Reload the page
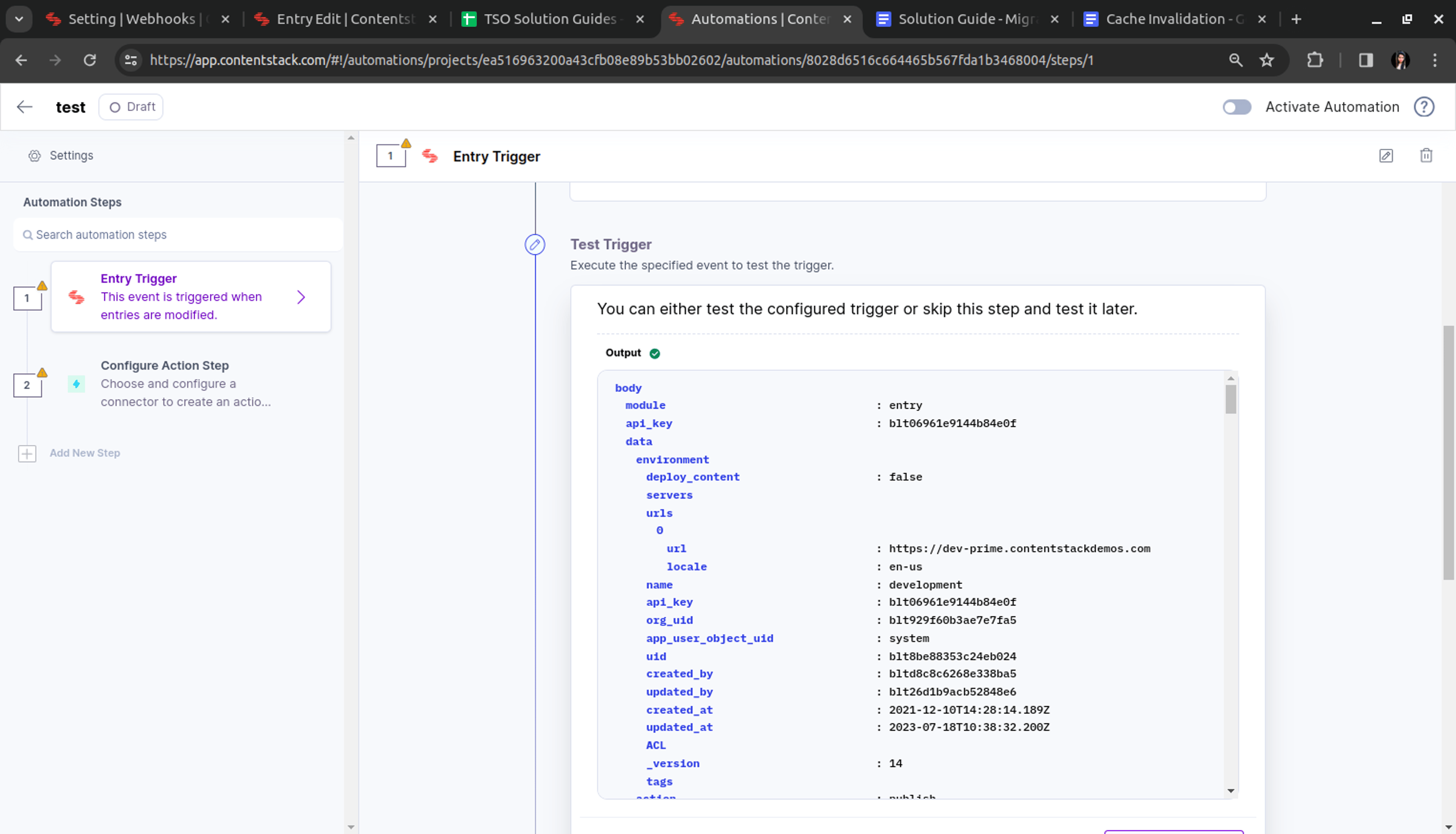1456x834 pixels. click(90, 60)
